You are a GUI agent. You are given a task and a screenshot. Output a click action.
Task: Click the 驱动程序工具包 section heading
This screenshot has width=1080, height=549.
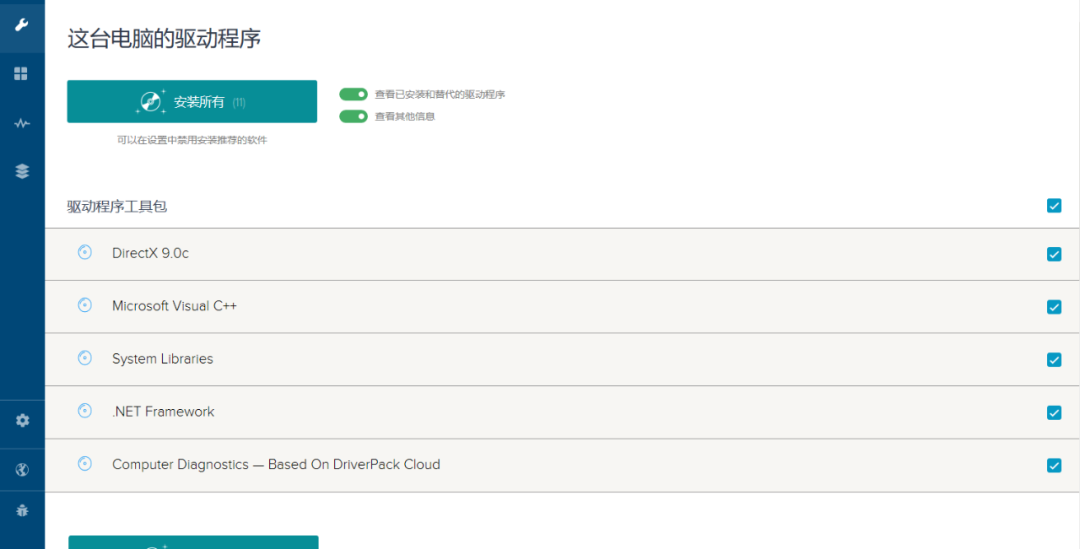pos(117,206)
